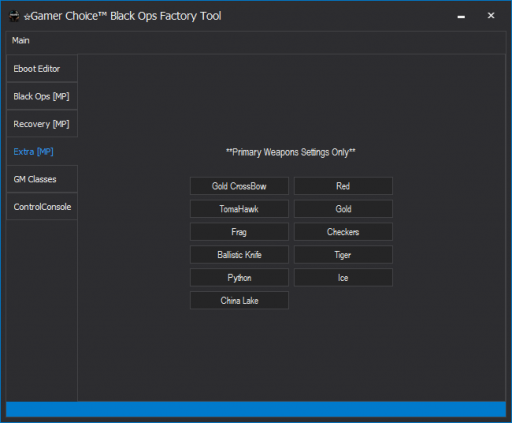Open the Recovery [MP] tab
Screen dimensions: 512x423
(42, 124)
